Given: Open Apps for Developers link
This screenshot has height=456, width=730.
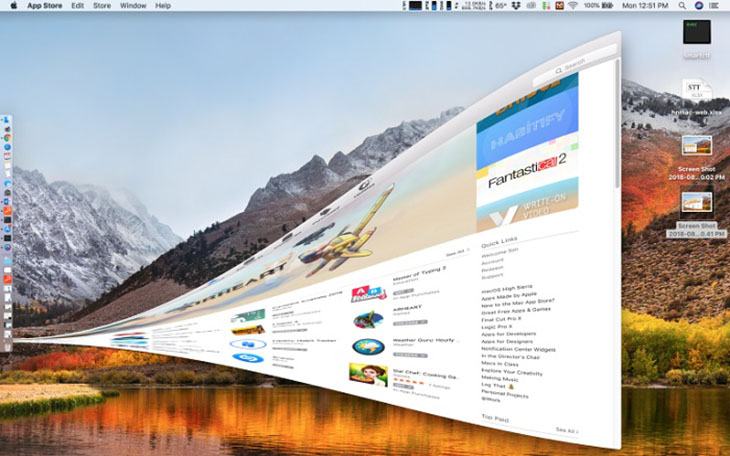Looking at the screenshot, I should (x=508, y=334).
